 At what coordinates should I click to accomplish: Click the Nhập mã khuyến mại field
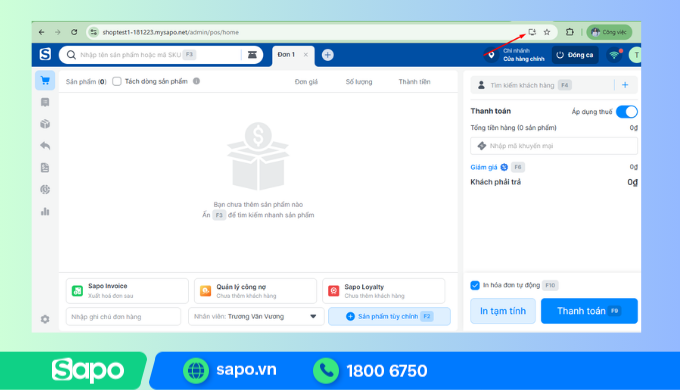pyautogui.click(x=554, y=146)
